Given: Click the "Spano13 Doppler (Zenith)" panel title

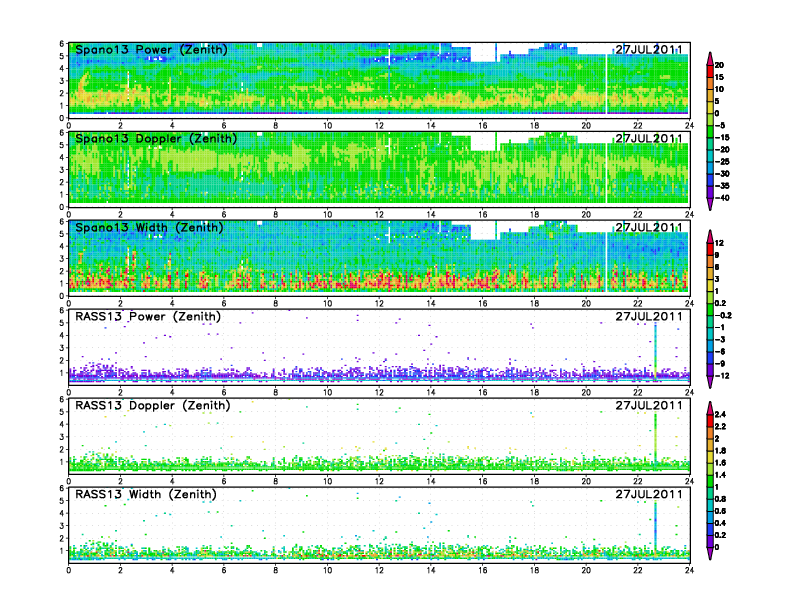Looking at the screenshot, I should [156, 139].
